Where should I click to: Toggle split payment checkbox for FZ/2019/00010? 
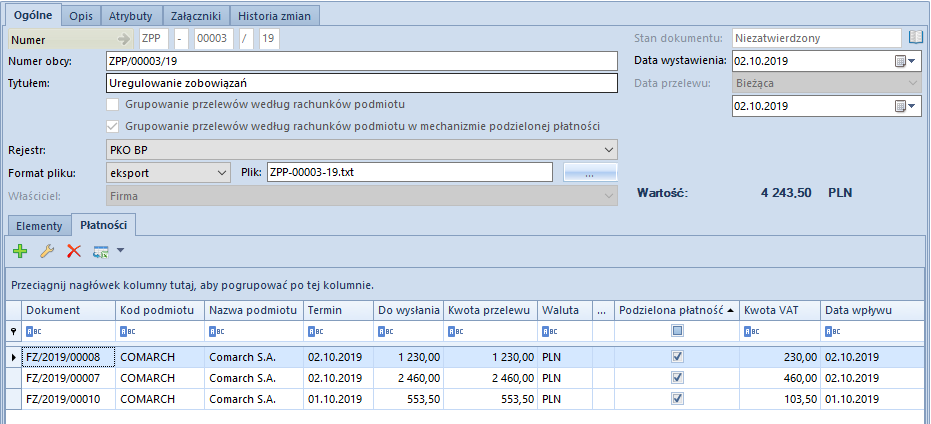677,398
